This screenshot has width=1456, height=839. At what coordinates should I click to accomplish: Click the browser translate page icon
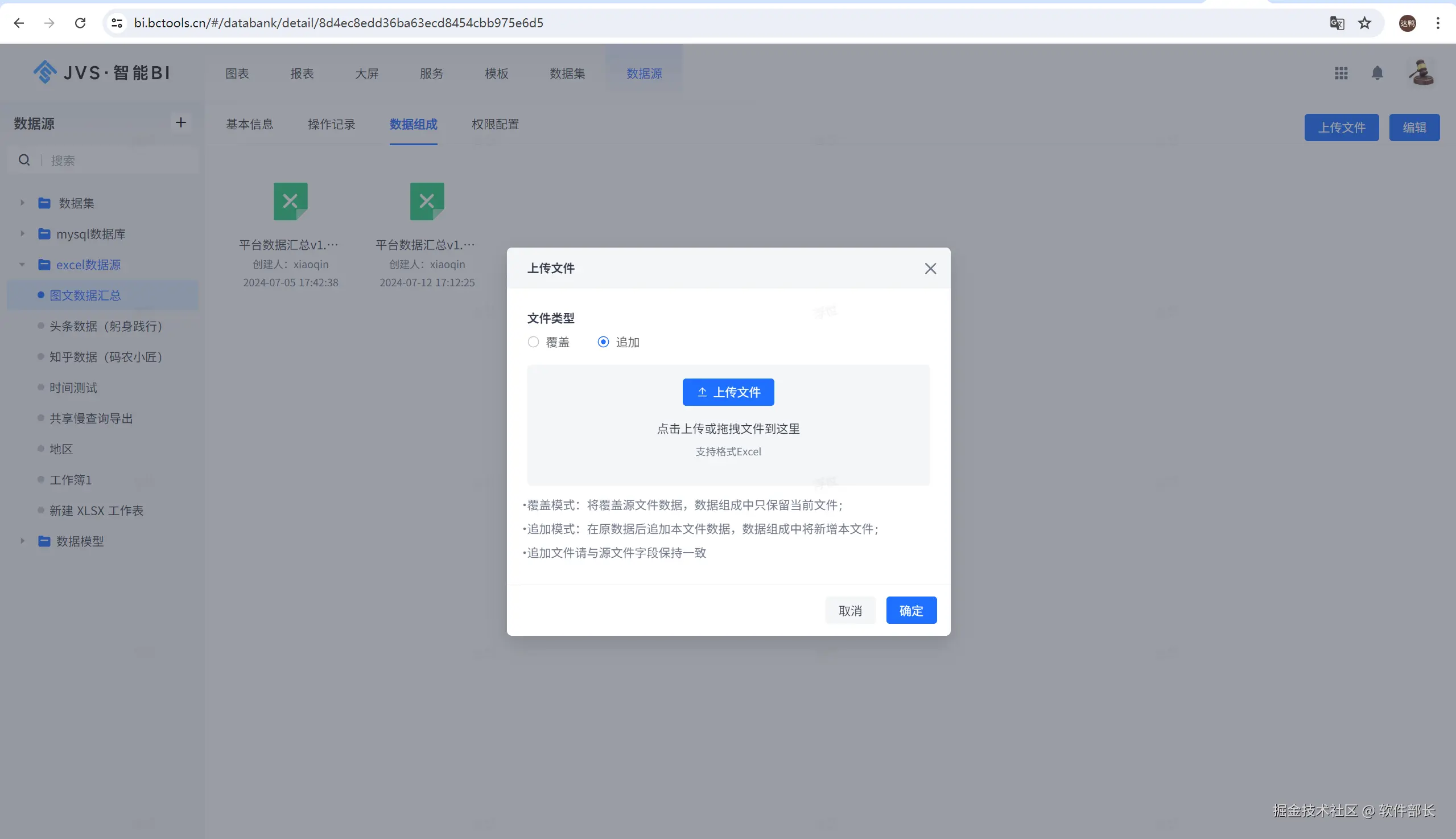[1337, 23]
